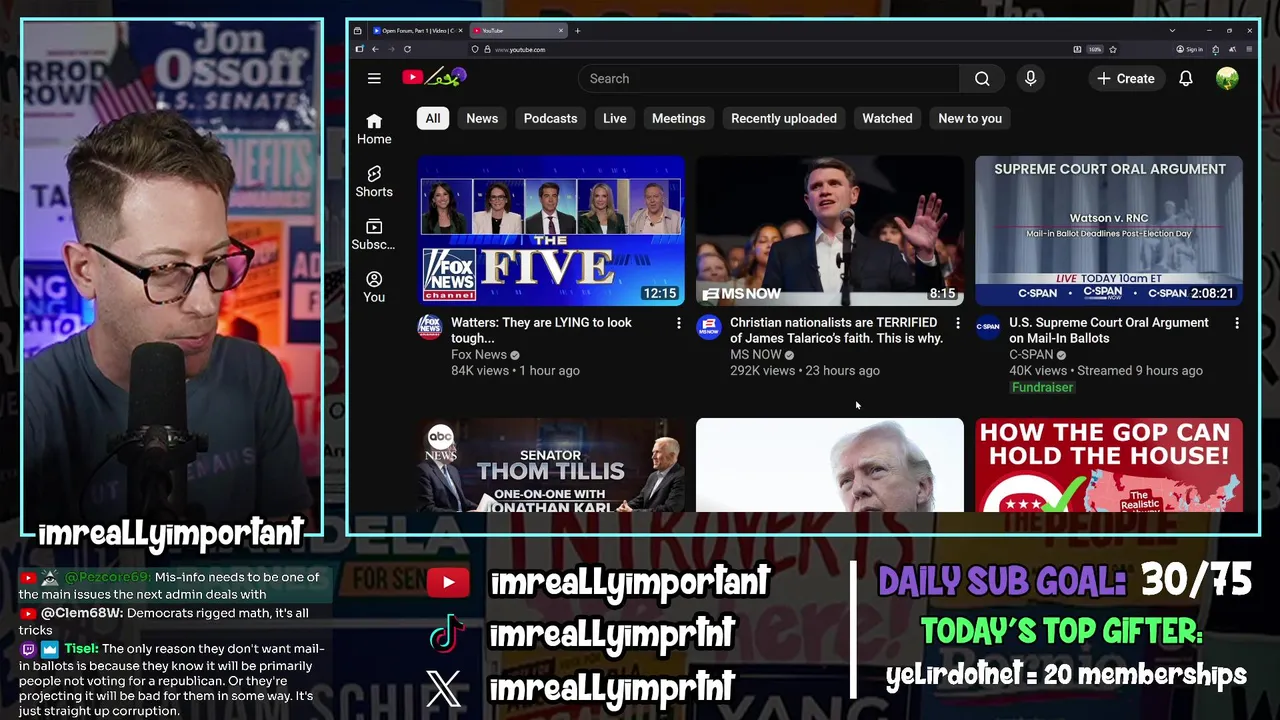Open the account avatar menu
Viewport: 1280px width, 720px height.
(1227, 78)
